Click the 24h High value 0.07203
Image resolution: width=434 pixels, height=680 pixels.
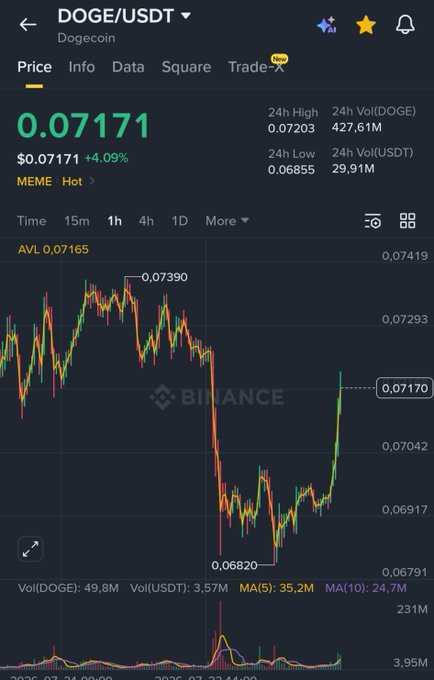(291, 128)
